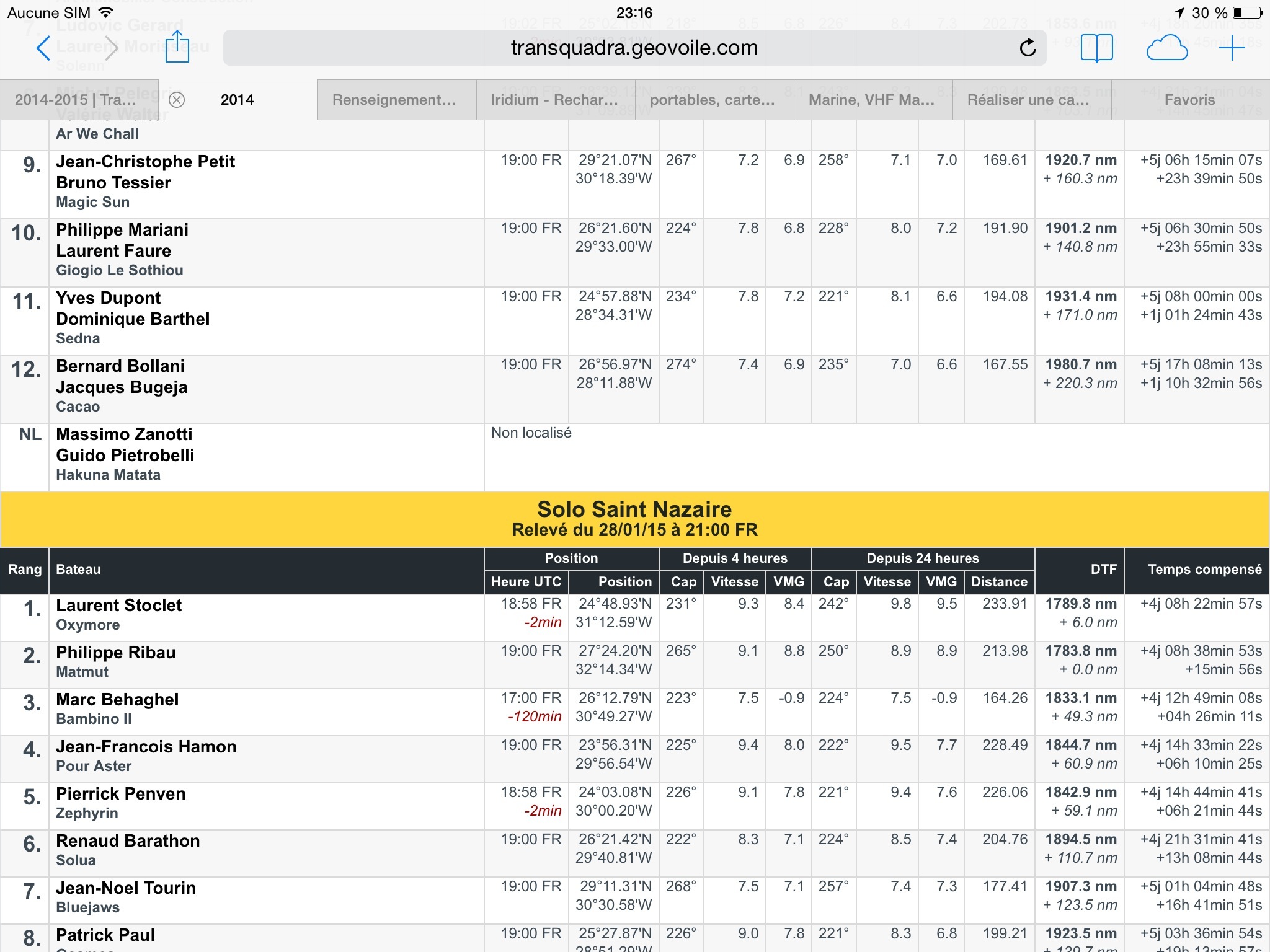Open the Réaliser une ca... tab
The width and height of the screenshot is (1270, 952).
click(x=1028, y=100)
